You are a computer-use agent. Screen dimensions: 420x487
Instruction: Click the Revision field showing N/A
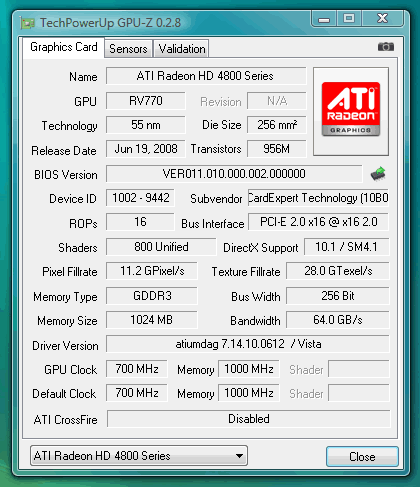(277, 101)
